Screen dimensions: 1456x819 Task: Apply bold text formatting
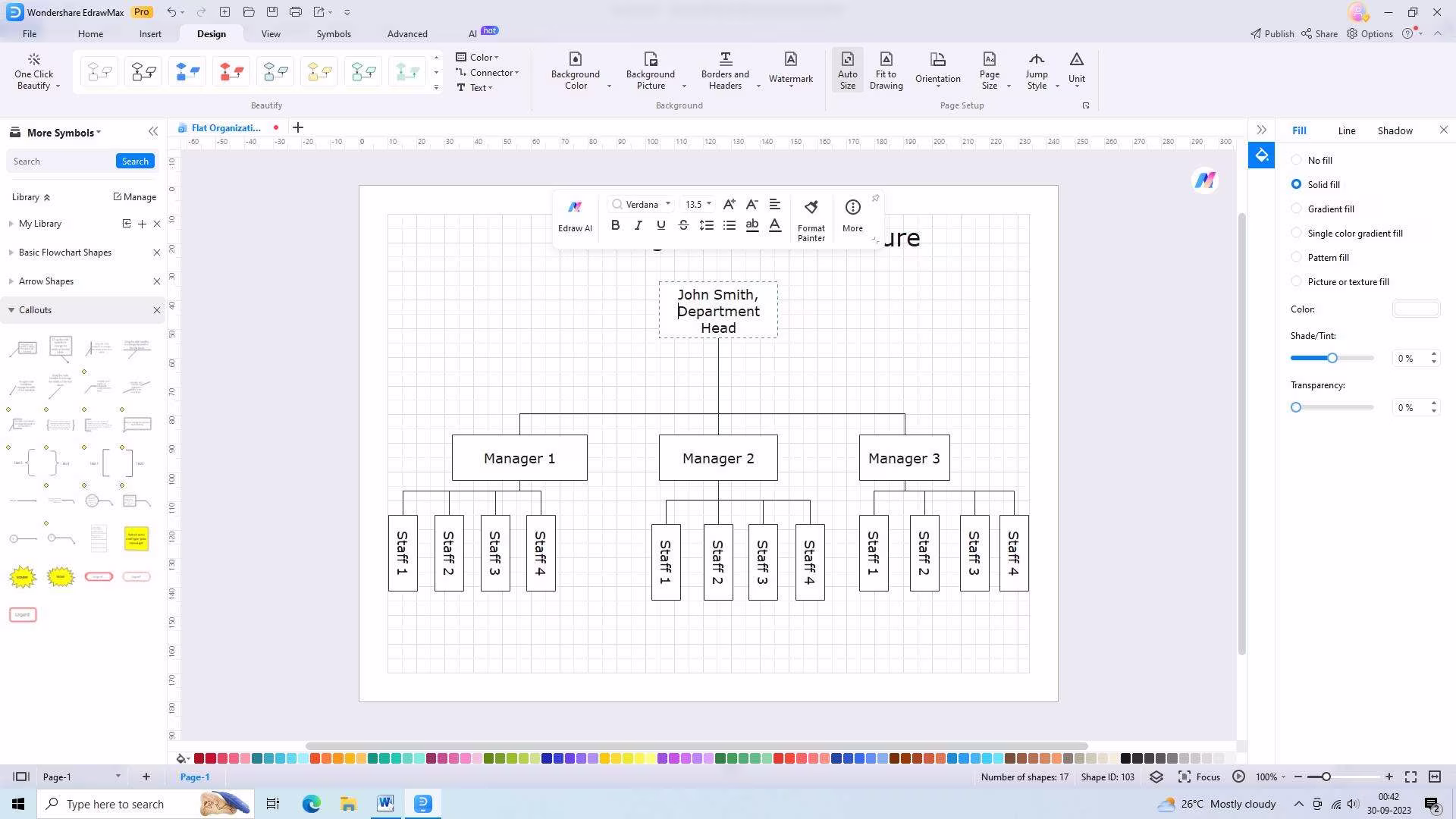click(x=615, y=225)
